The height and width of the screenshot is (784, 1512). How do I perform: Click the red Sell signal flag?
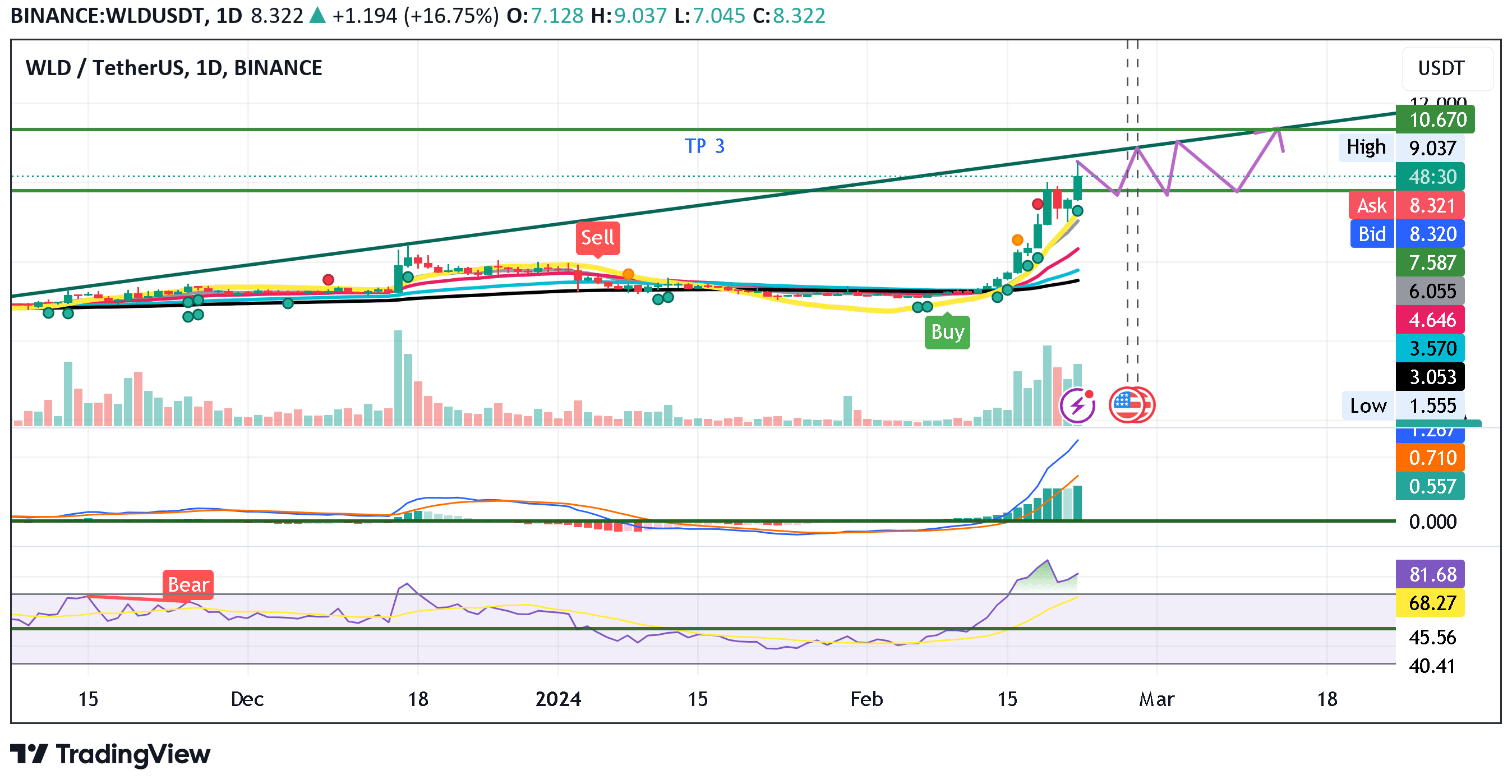point(598,238)
